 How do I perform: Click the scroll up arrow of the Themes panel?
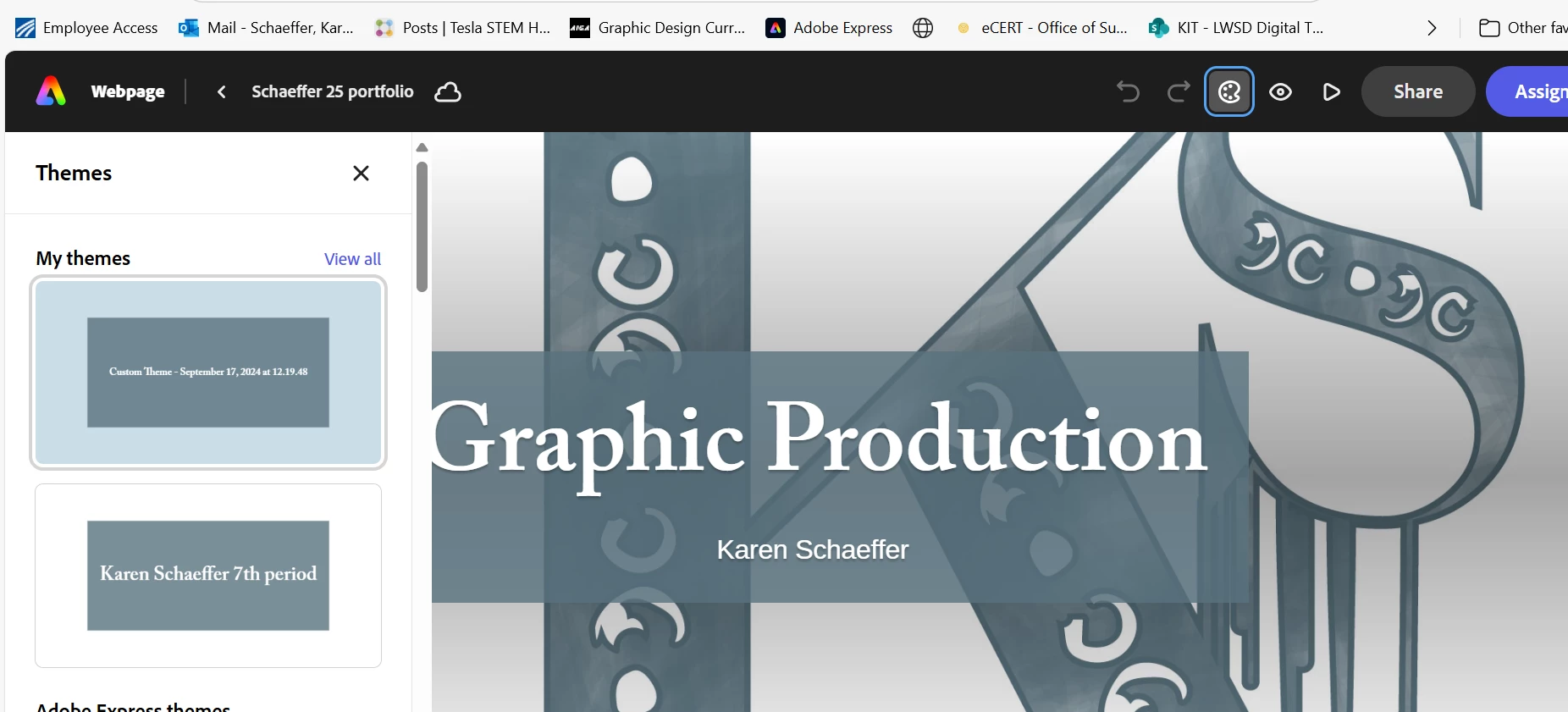pyautogui.click(x=422, y=147)
